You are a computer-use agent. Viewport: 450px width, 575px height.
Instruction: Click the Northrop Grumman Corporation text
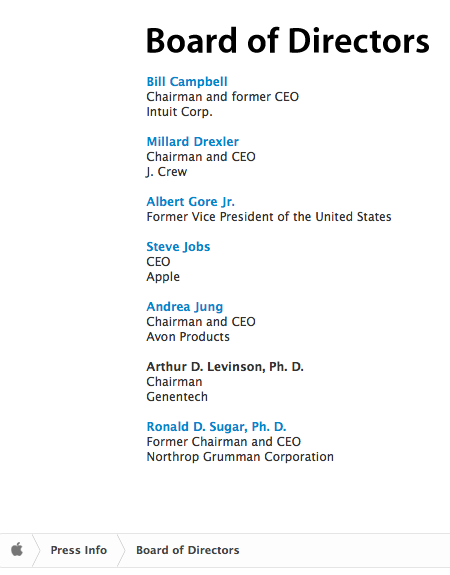pos(240,457)
